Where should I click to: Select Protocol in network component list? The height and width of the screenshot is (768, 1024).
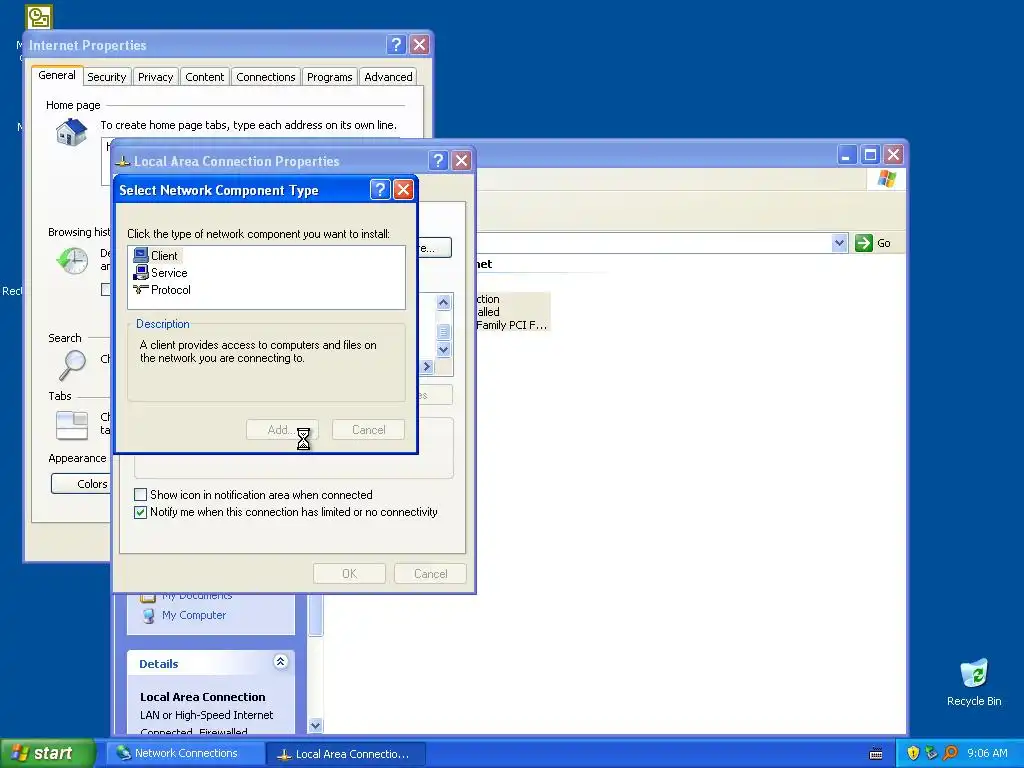click(x=170, y=290)
